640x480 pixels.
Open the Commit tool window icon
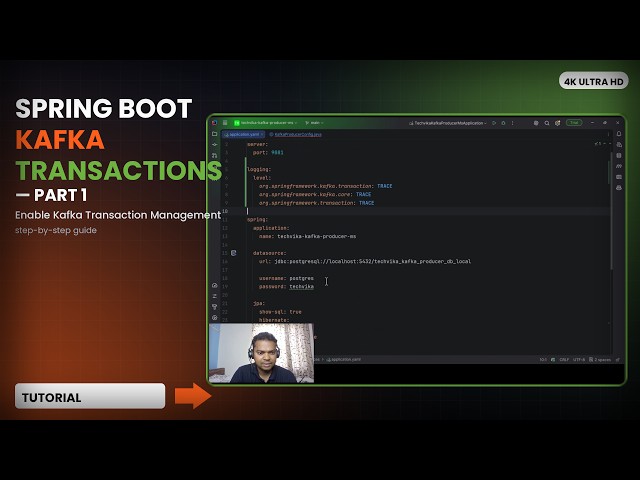(x=215, y=144)
